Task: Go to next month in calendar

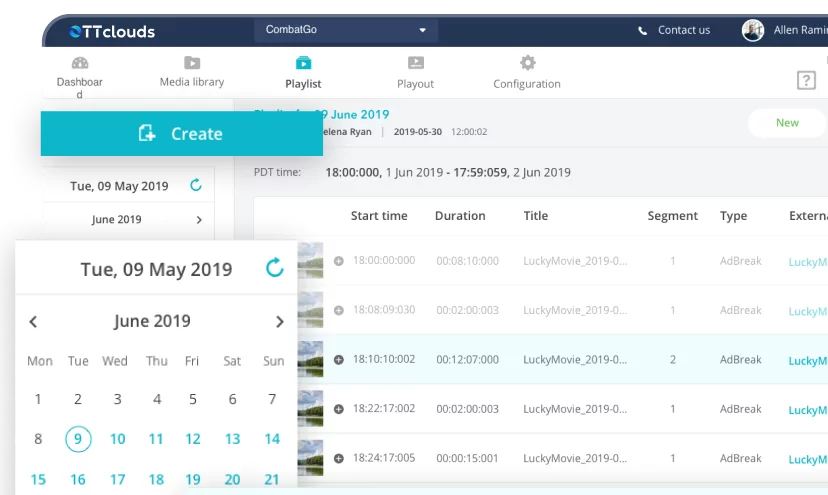Action: pyautogui.click(x=280, y=322)
